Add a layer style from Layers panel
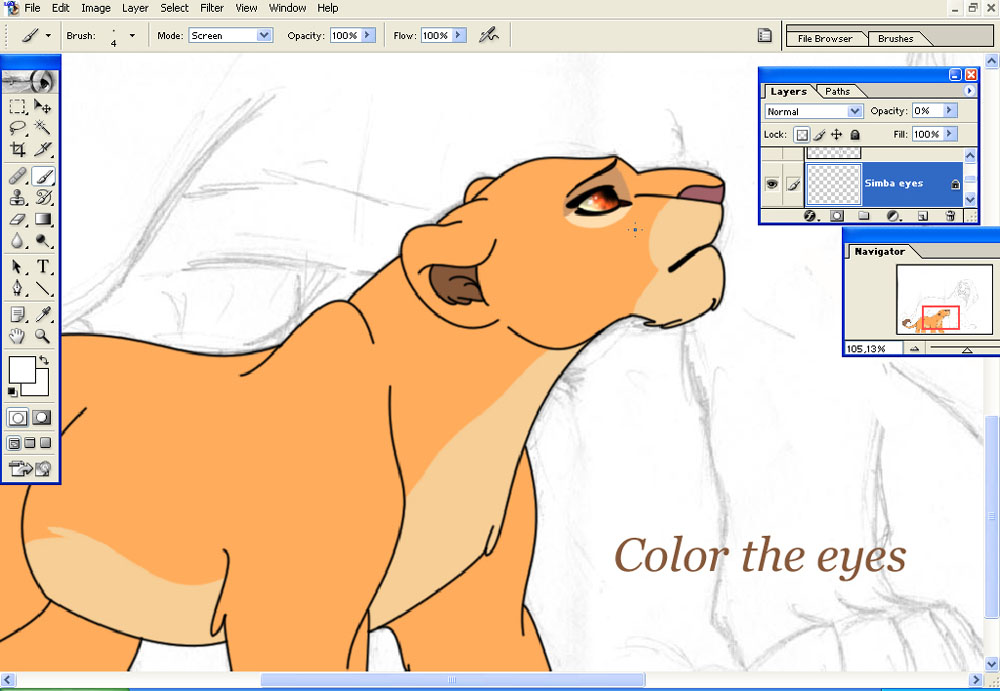This screenshot has height=691, width=1000. 811,216
